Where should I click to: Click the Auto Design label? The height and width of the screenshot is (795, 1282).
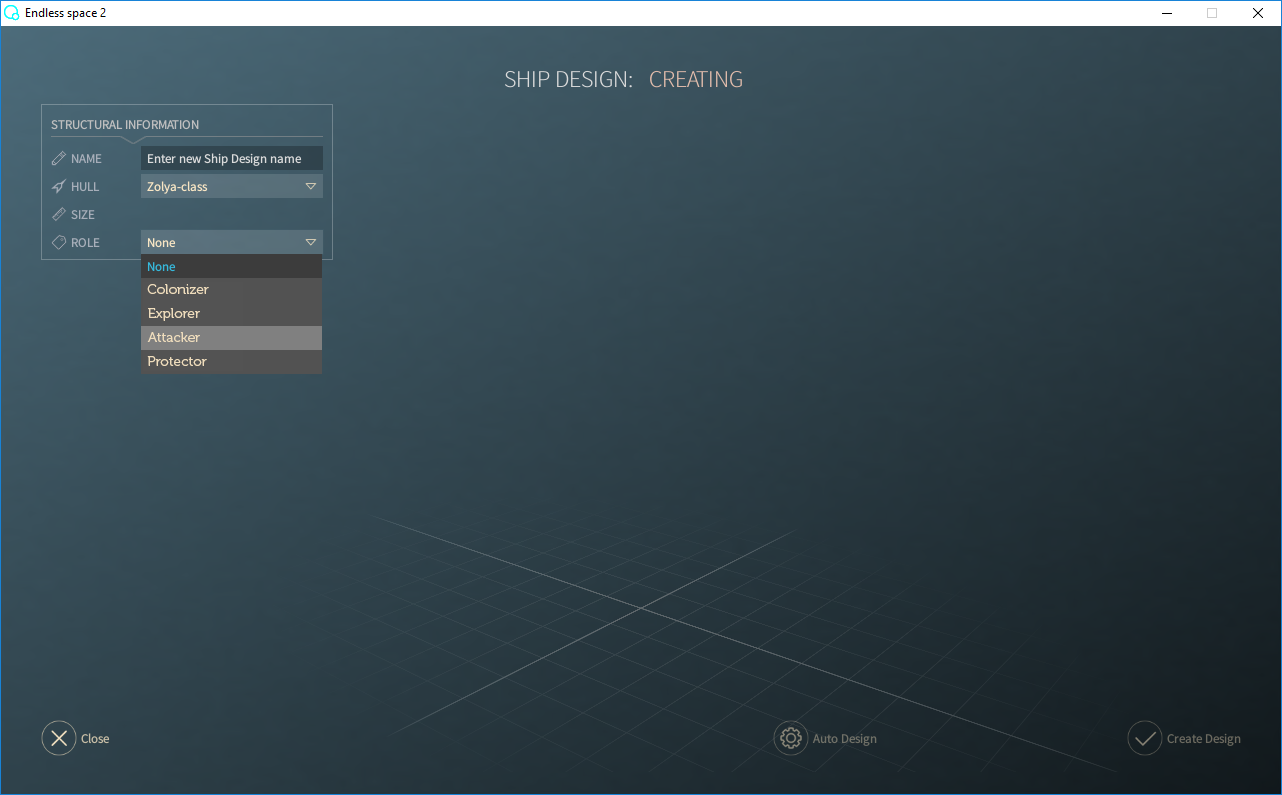pos(845,739)
